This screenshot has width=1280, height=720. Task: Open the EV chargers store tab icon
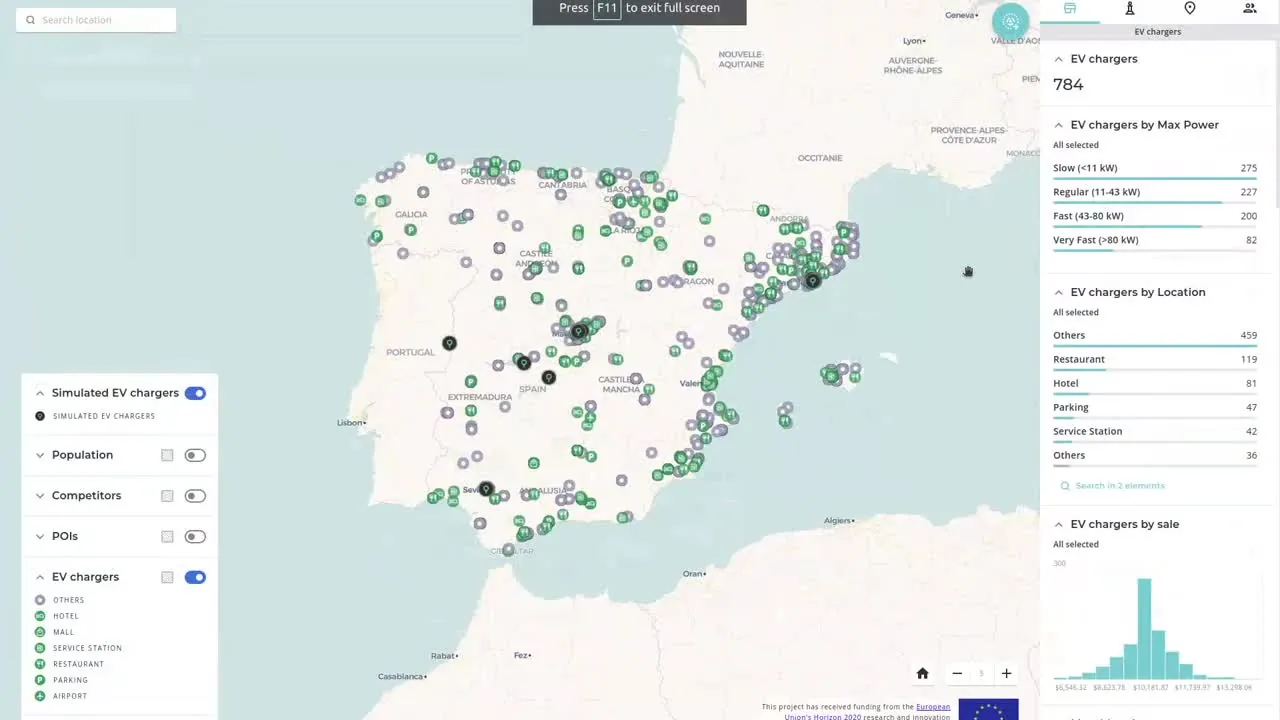tap(1069, 9)
